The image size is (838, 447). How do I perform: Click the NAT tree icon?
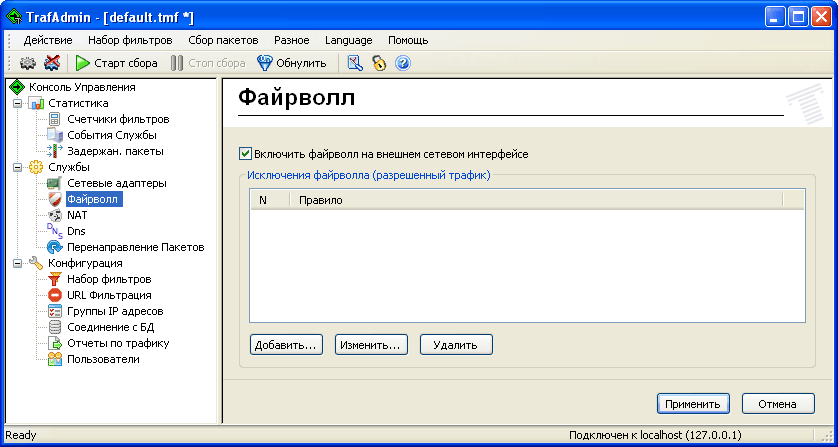pyautogui.click(x=55, y=215)
